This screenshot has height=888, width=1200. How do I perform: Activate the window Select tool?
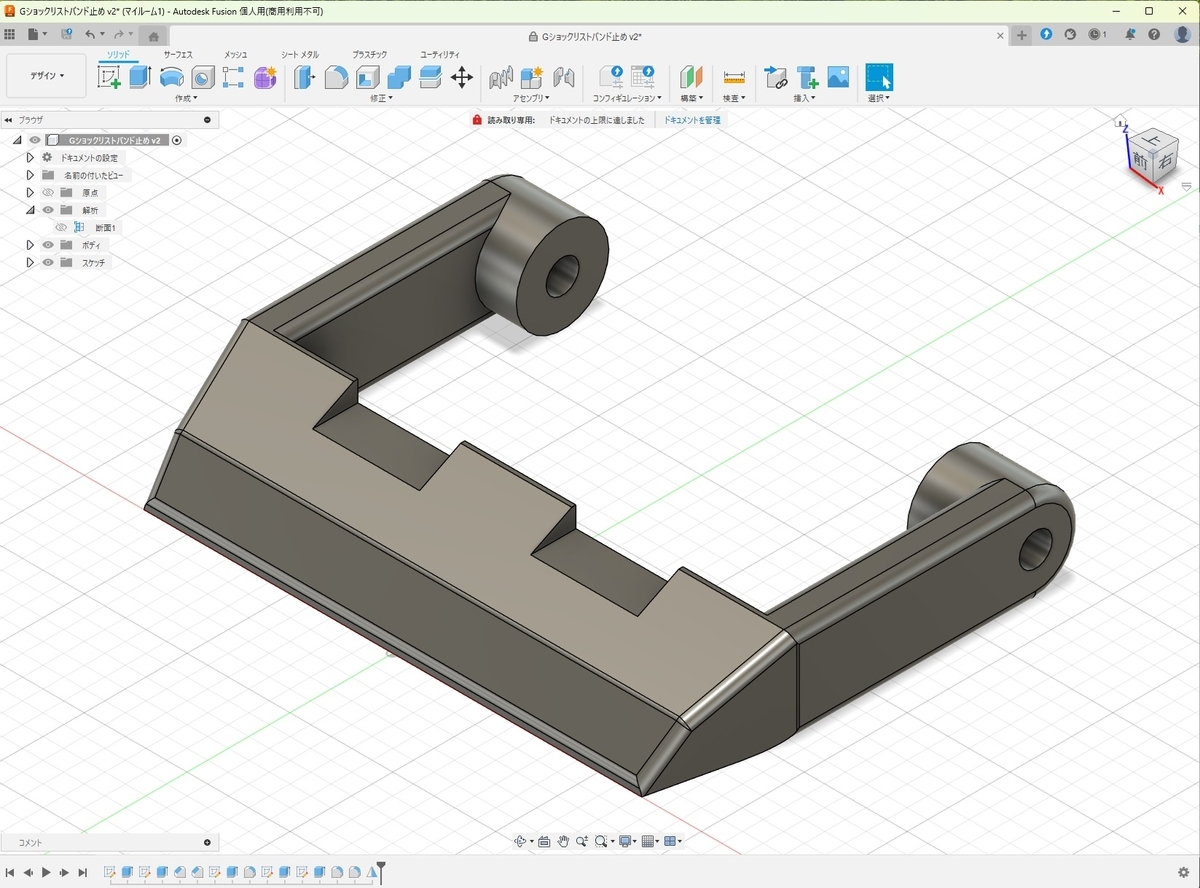click(x=879, y=77)
